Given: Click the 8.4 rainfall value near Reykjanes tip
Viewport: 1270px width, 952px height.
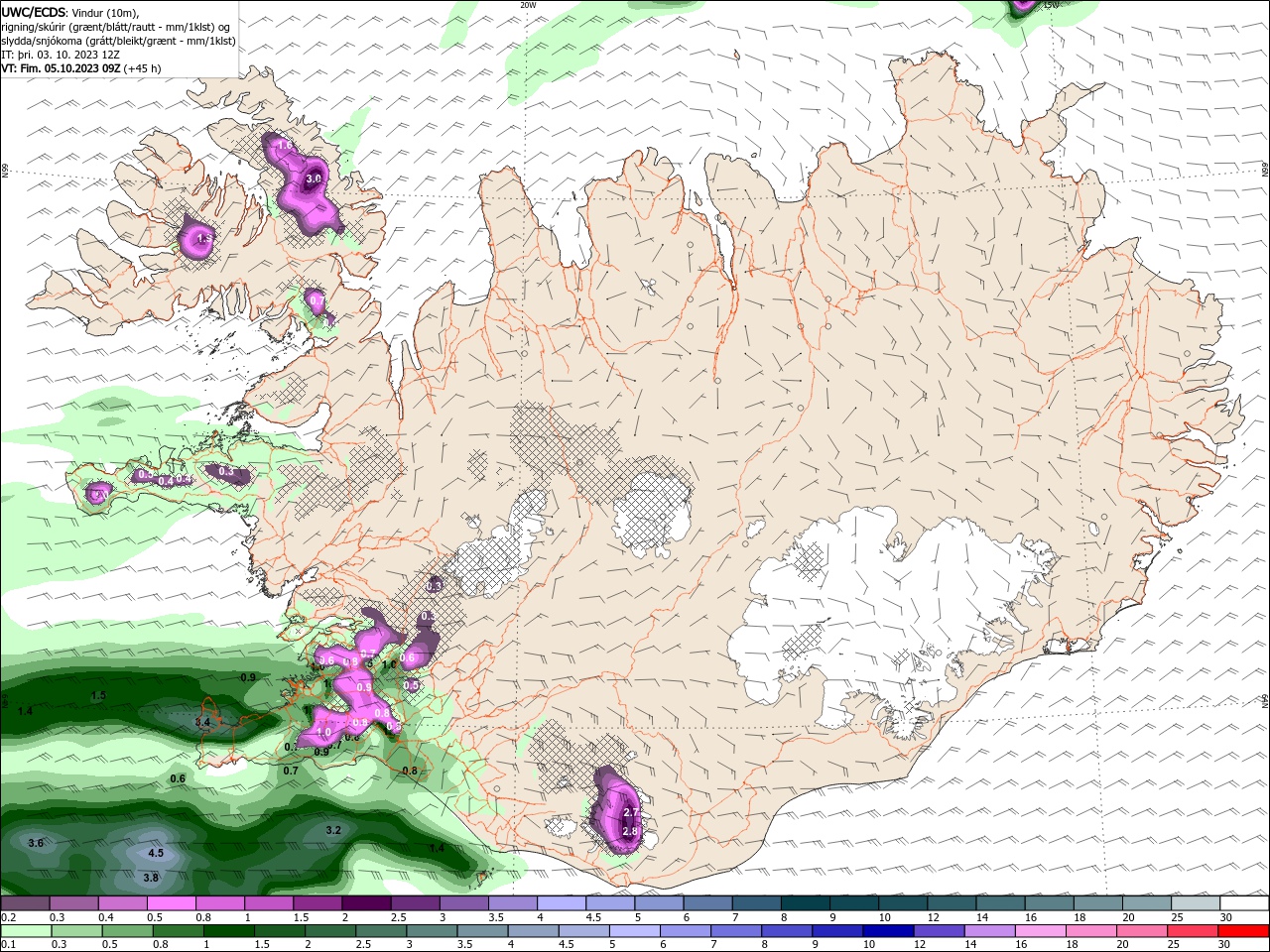Looking at the screenshot, I should 202,722.
